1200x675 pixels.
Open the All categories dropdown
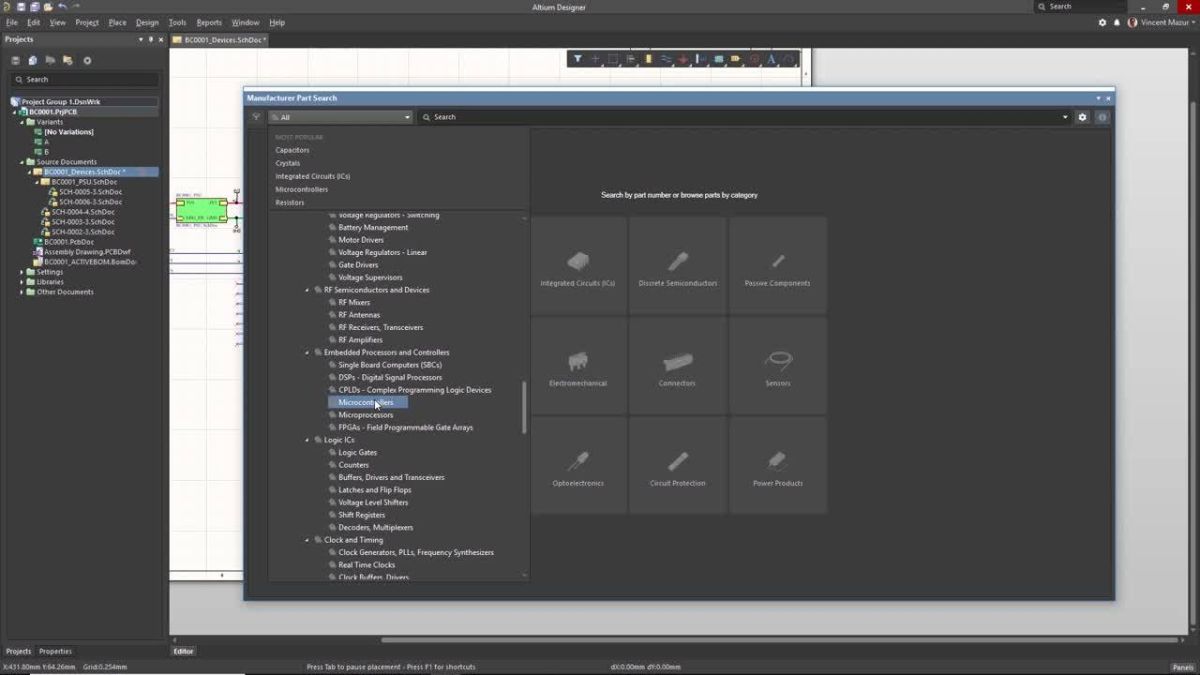pyautogui.click(x=340, y=117)
